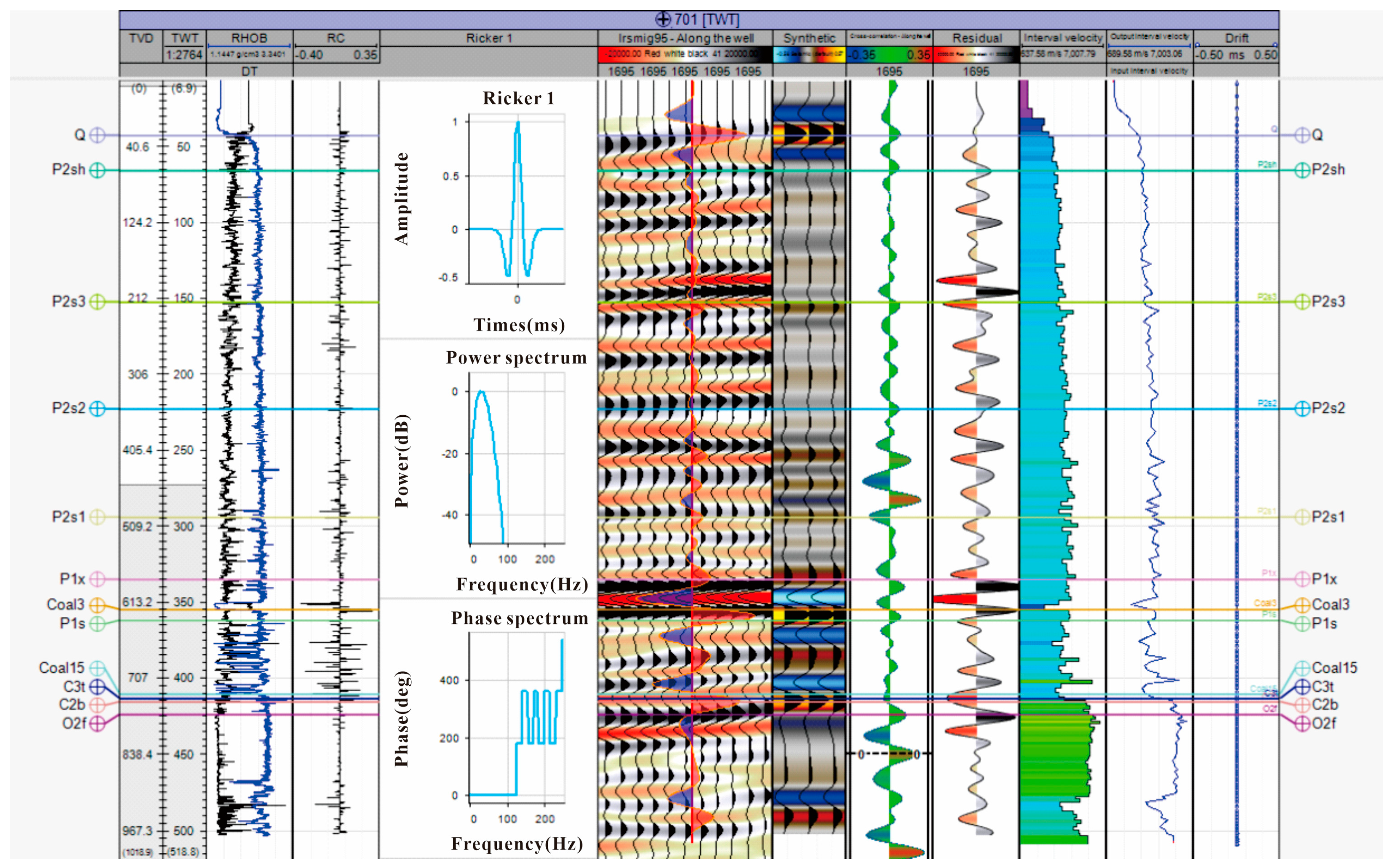
Task: Click the P2s3 well-top icon on left
Action: 97,302
